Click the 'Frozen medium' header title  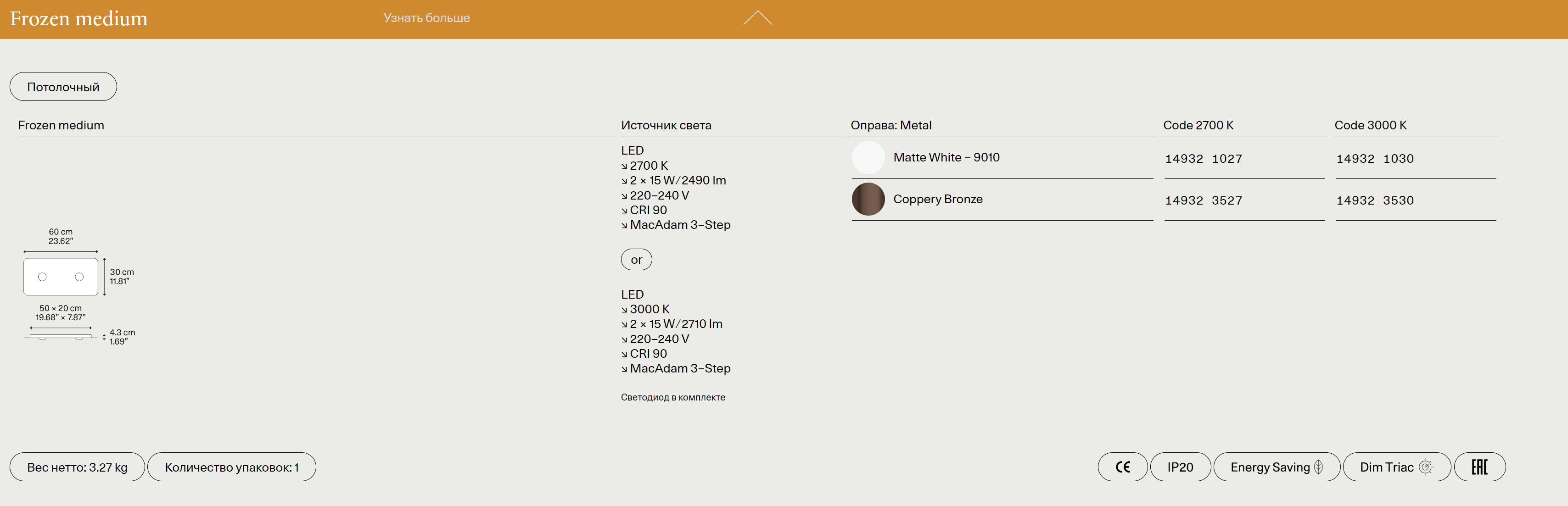78,19
